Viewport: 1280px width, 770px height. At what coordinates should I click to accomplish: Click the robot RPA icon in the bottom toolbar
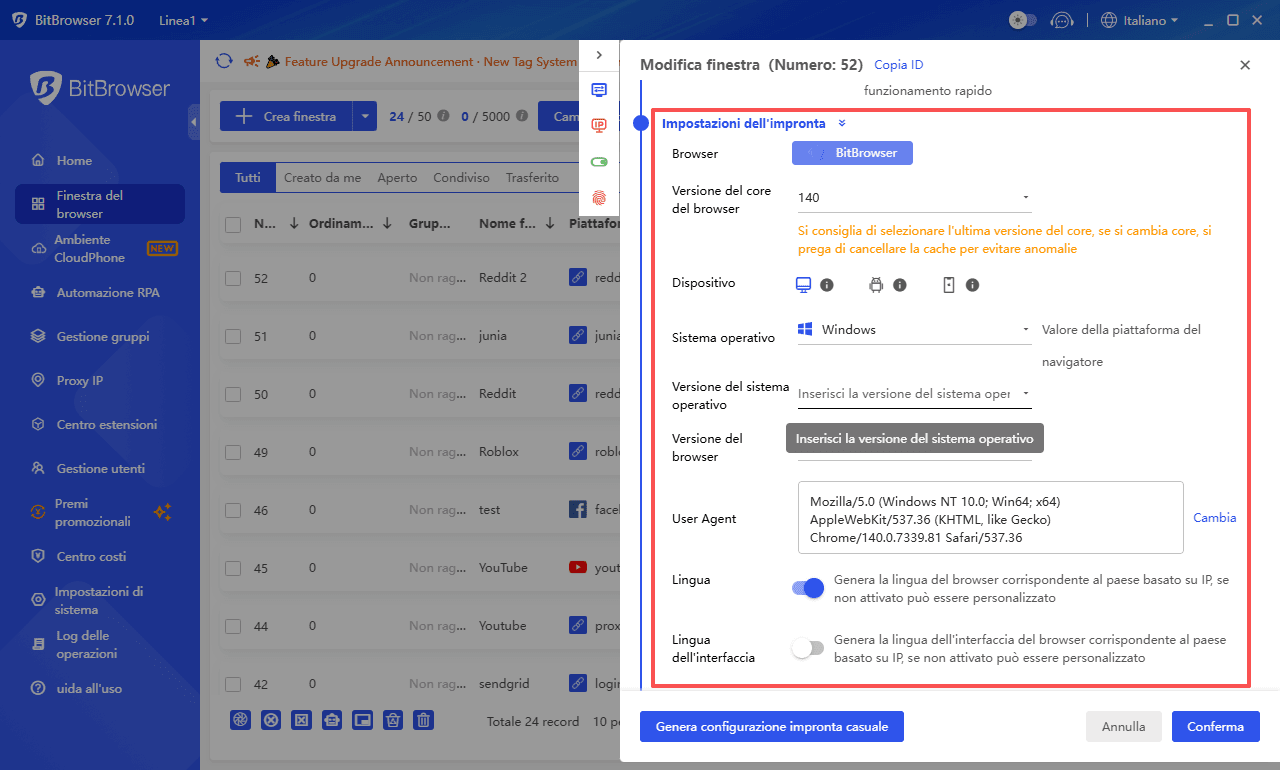[332, 719]
